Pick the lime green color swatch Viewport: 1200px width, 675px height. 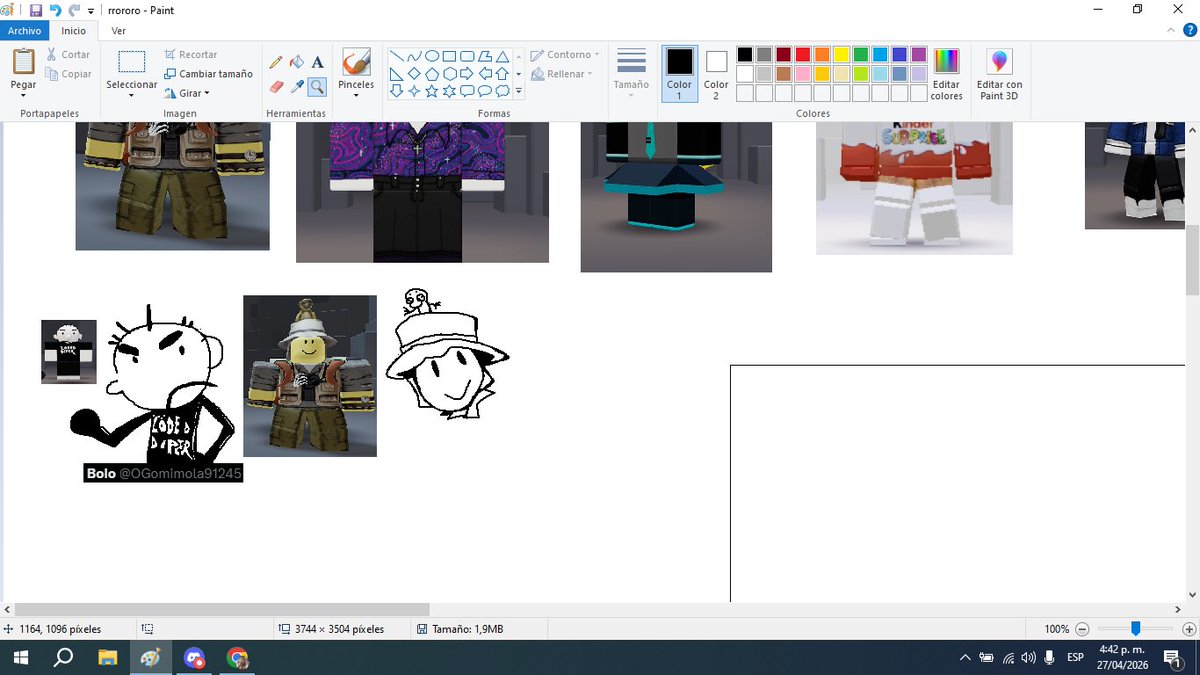pyautogui.click(x=861, y=74)
